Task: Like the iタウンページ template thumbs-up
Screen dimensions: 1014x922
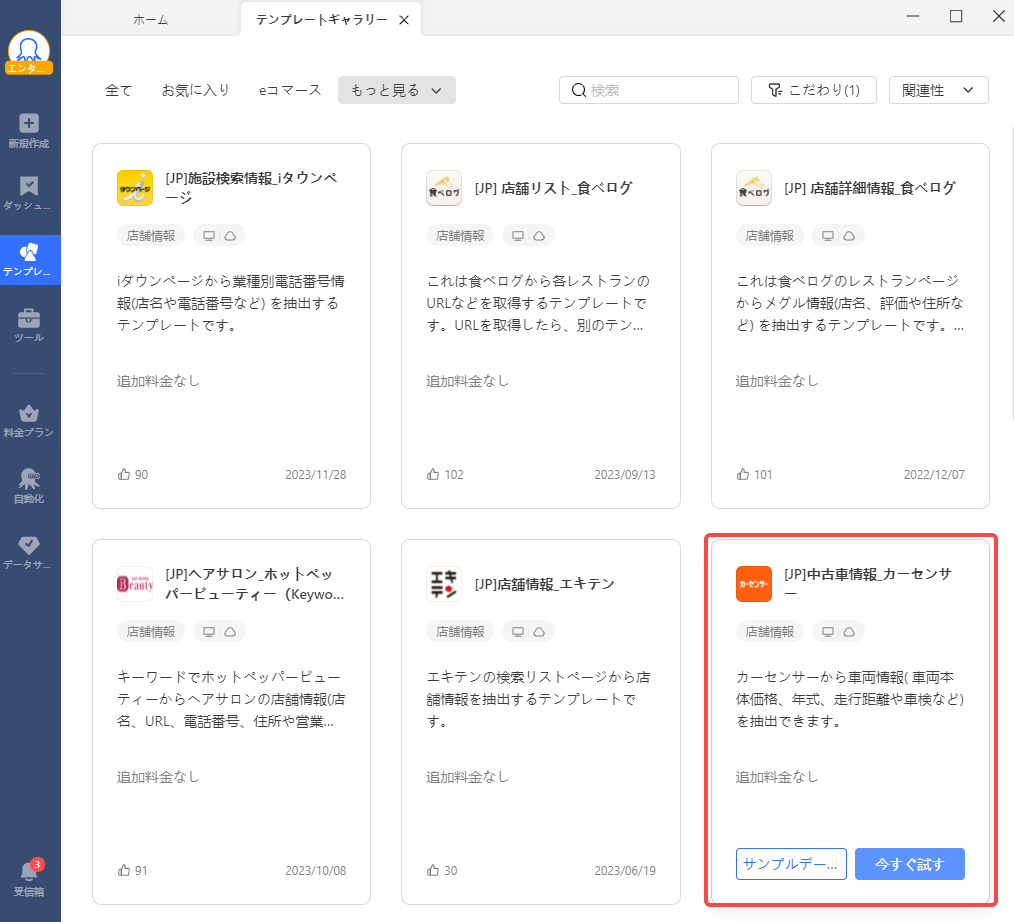Action: (124, 474)
